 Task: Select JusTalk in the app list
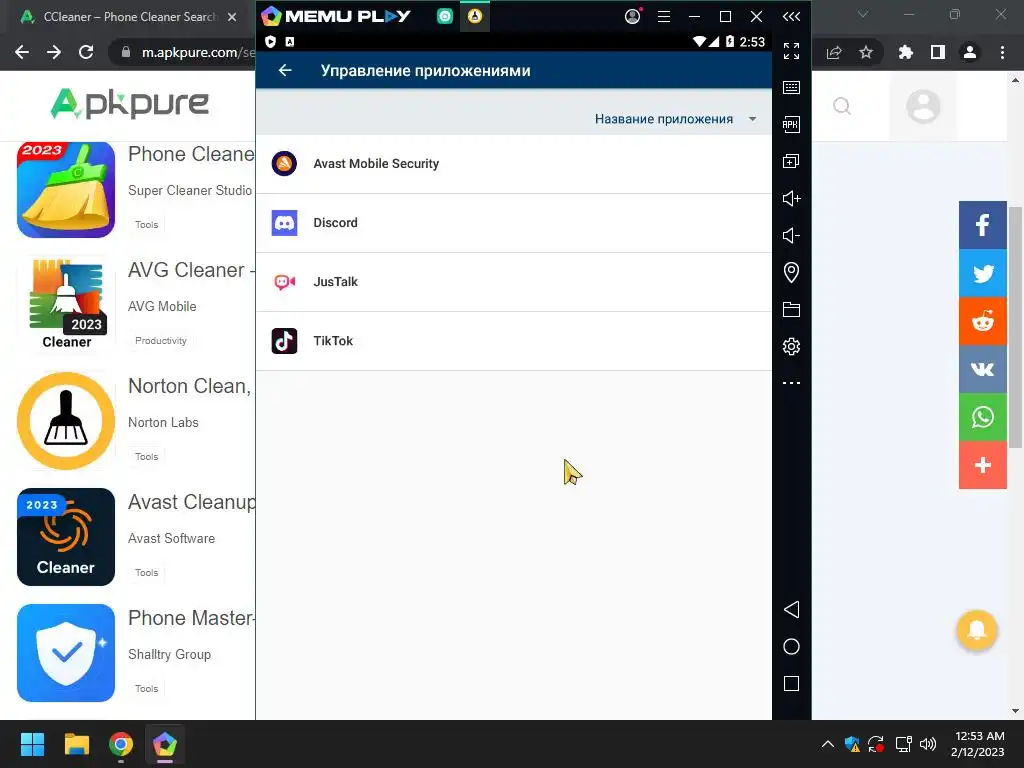tap(514, 282)
